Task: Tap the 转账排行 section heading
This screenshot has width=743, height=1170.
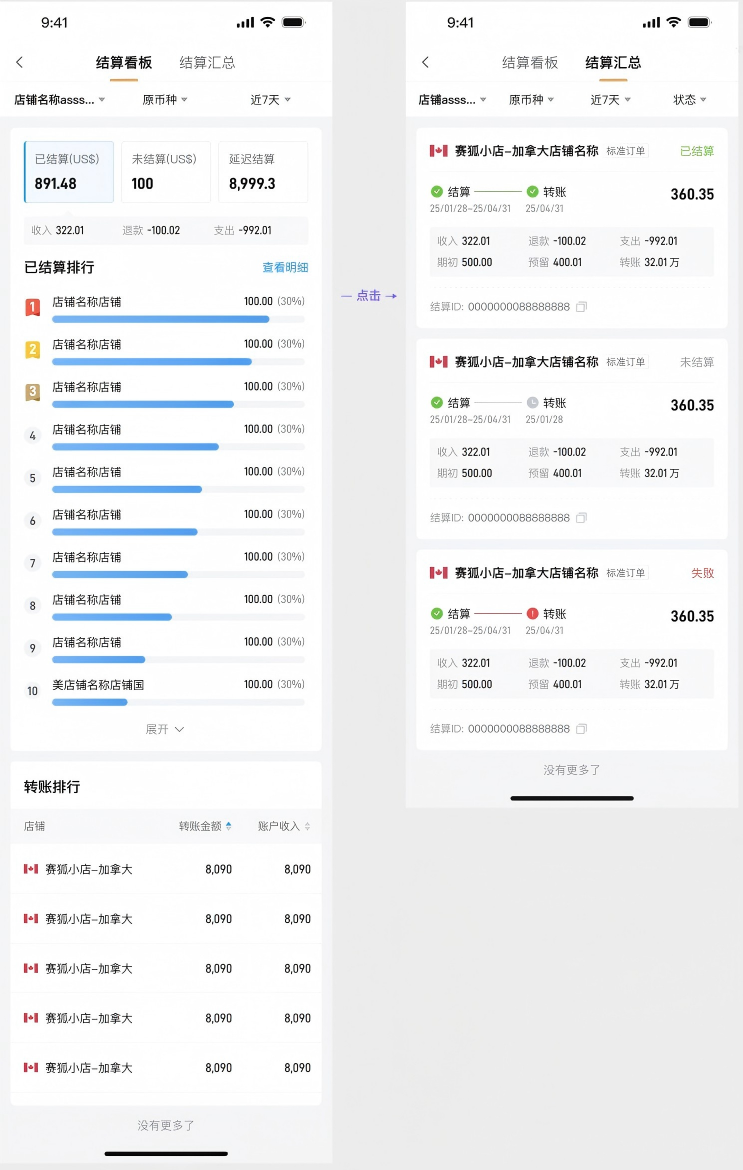Action: coord(52,786)
